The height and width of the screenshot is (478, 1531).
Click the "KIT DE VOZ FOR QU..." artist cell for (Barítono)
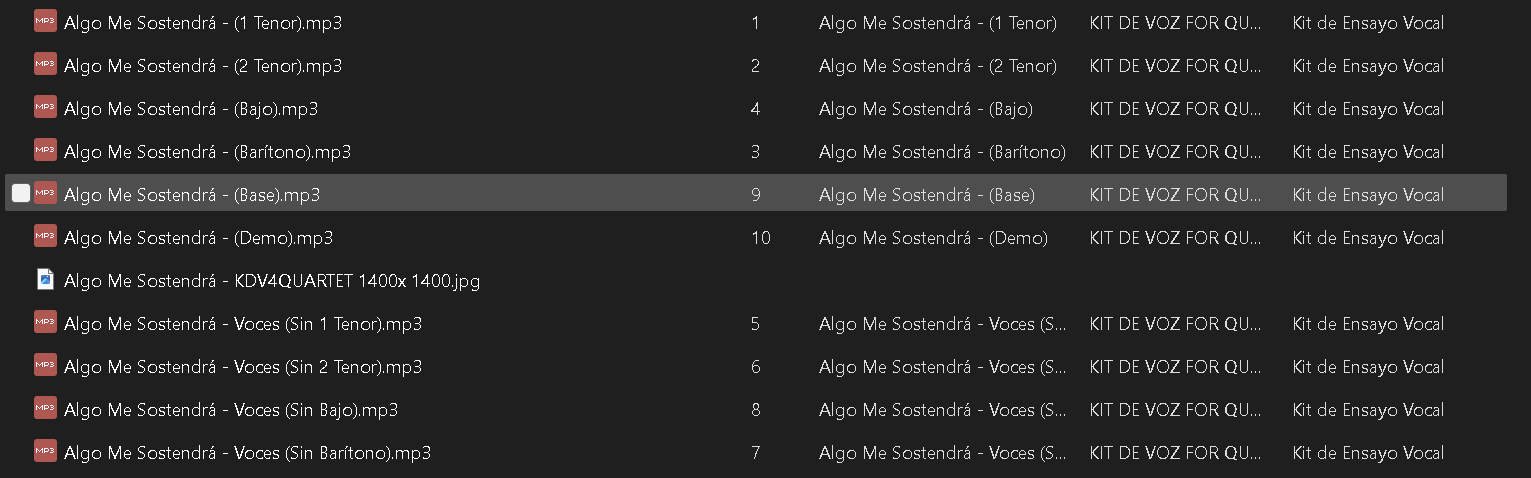click(x=1175, y=152)
